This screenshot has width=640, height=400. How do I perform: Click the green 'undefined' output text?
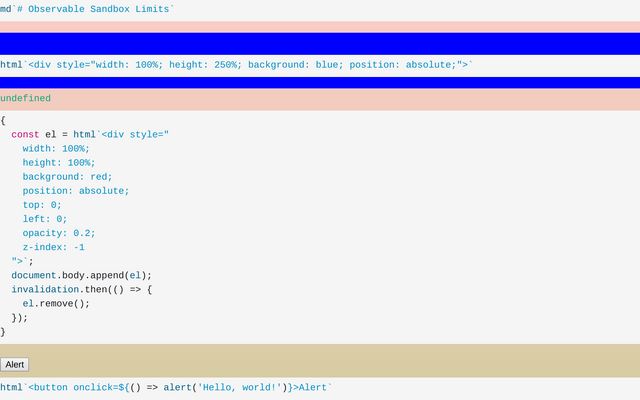25,98
